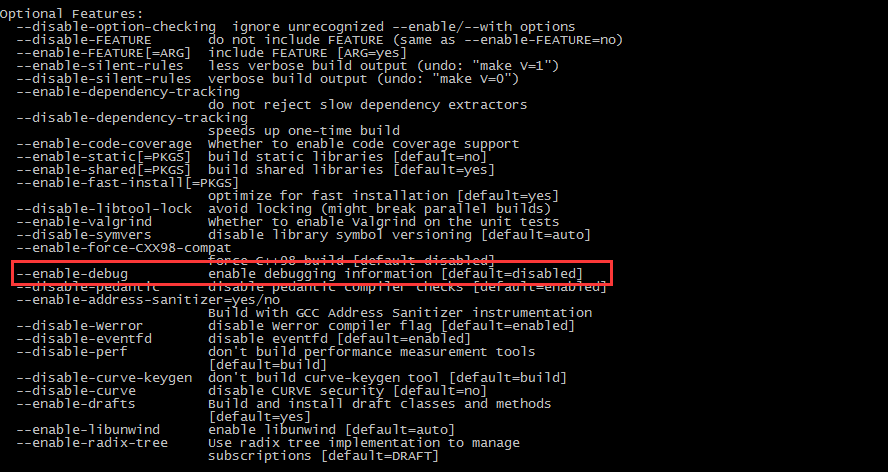This screenshot has height=472, width=888.
Task: Click the --enable-force-CXX98-compat option
Action: [124, 247]
